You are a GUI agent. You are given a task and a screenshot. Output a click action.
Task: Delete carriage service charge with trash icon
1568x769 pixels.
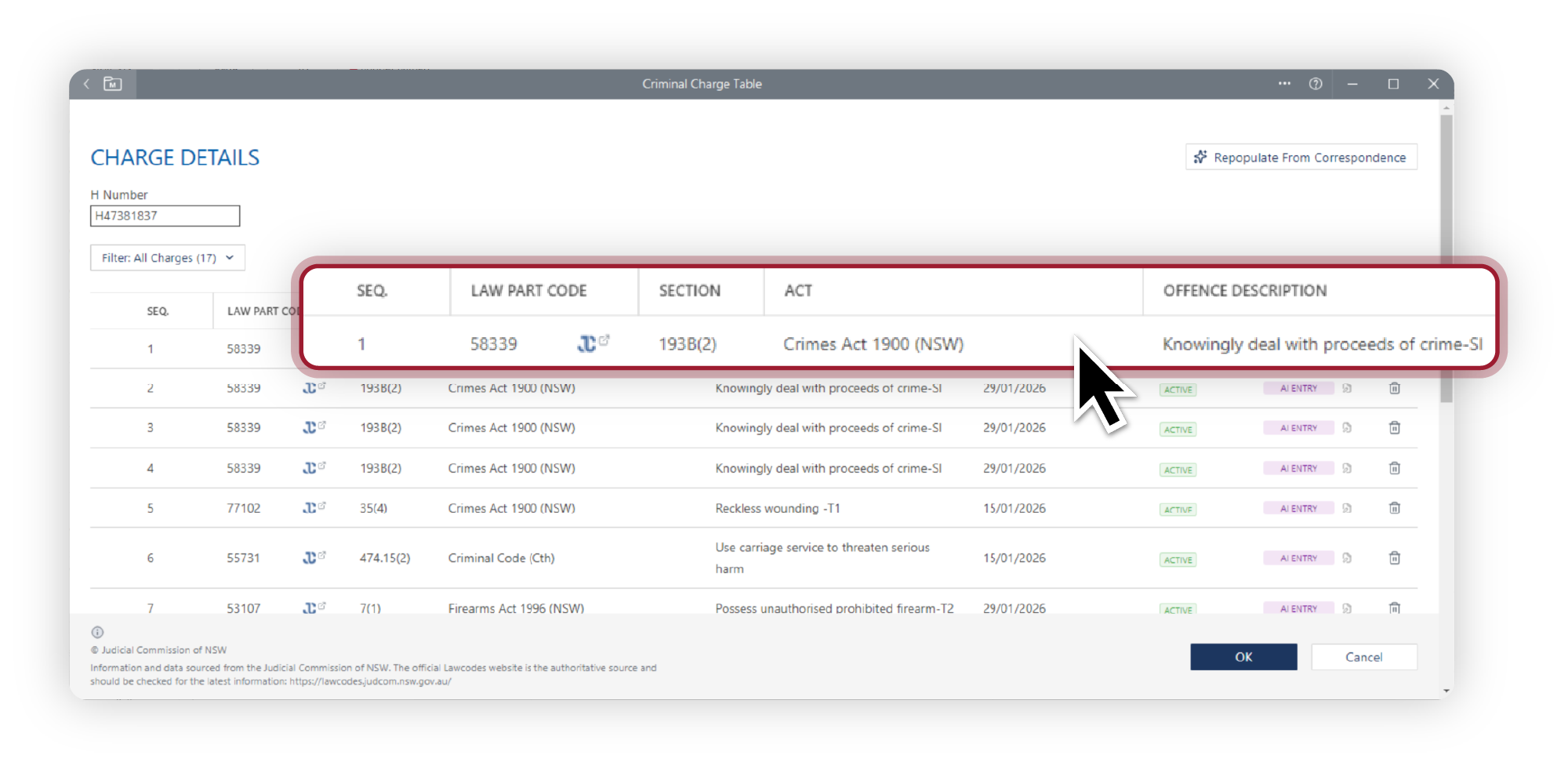[x=1395, y=558]
